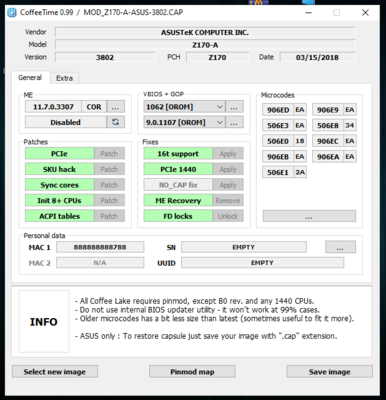Viewport: 386px width, 400px height.
Task: Switch to the Extra tab
Action: click(x=64, y=78)
